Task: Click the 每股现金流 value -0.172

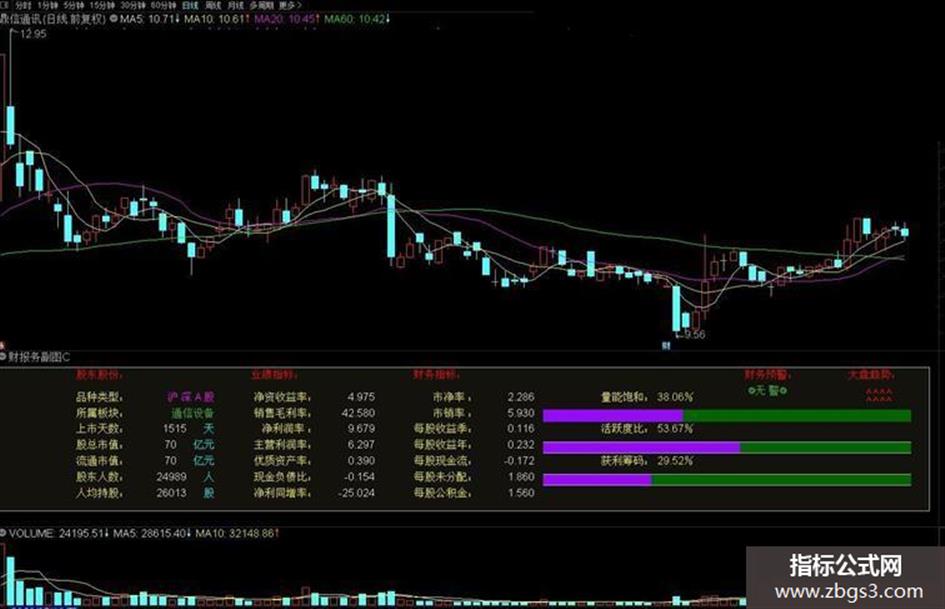Action: pos(518,461)
